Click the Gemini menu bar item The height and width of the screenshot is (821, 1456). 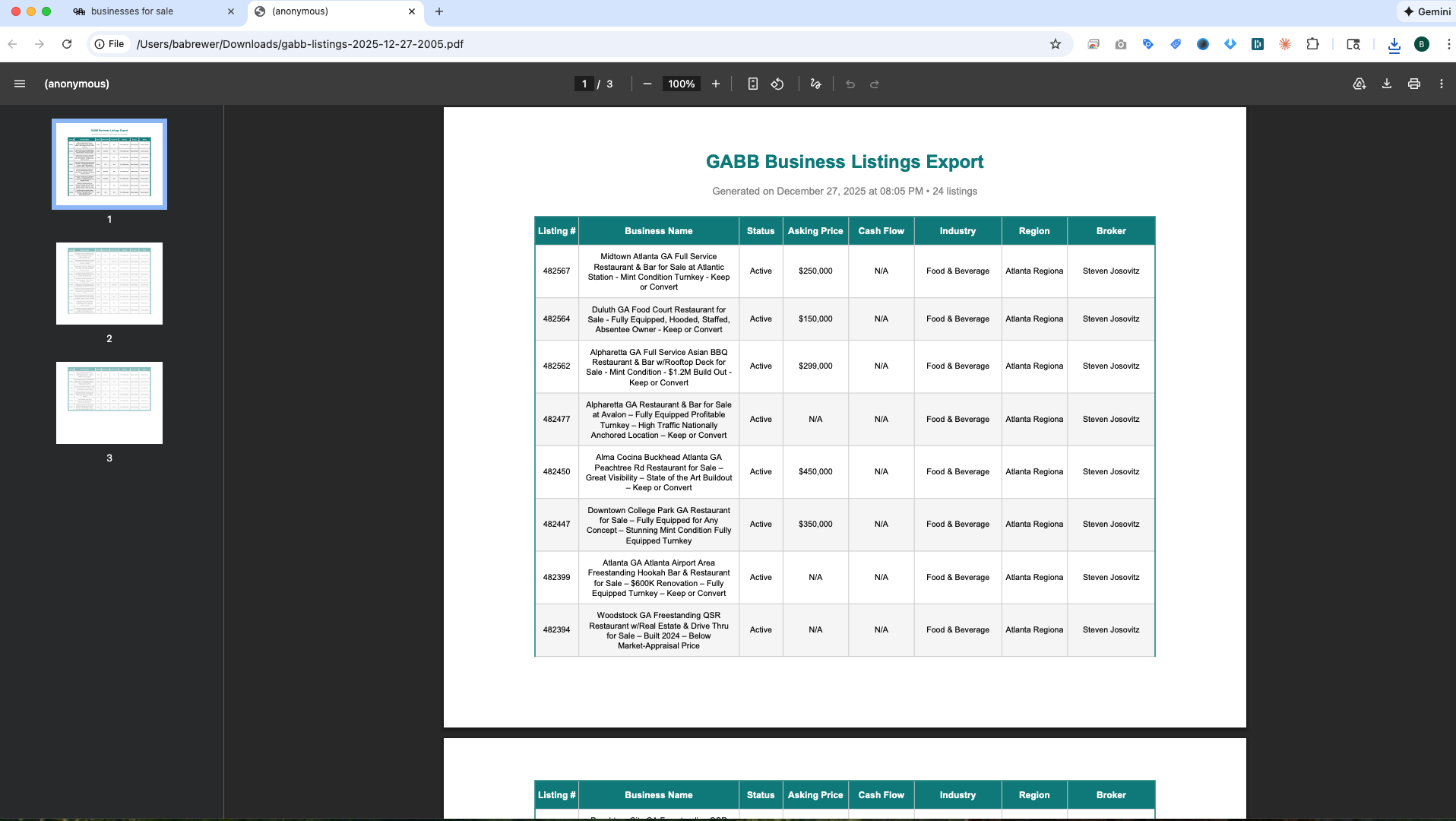[x=1427, y=11]
